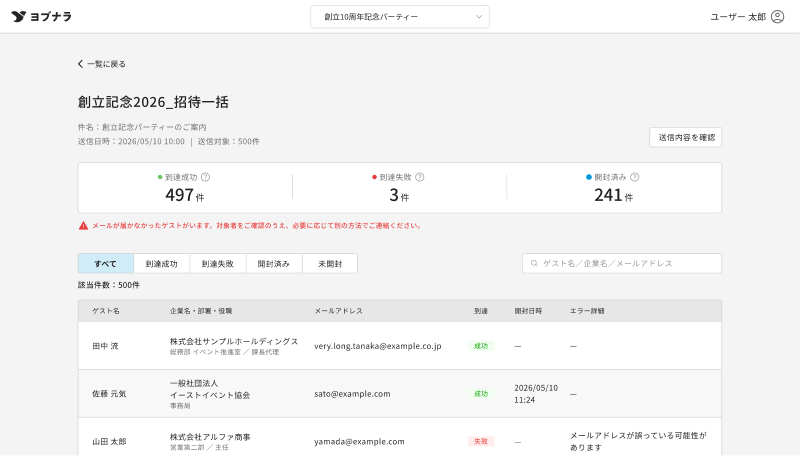The width and height of the screenshot is (800, 456).
Task: Click the 497 件 delivered count
Action: tap(184, 195)
